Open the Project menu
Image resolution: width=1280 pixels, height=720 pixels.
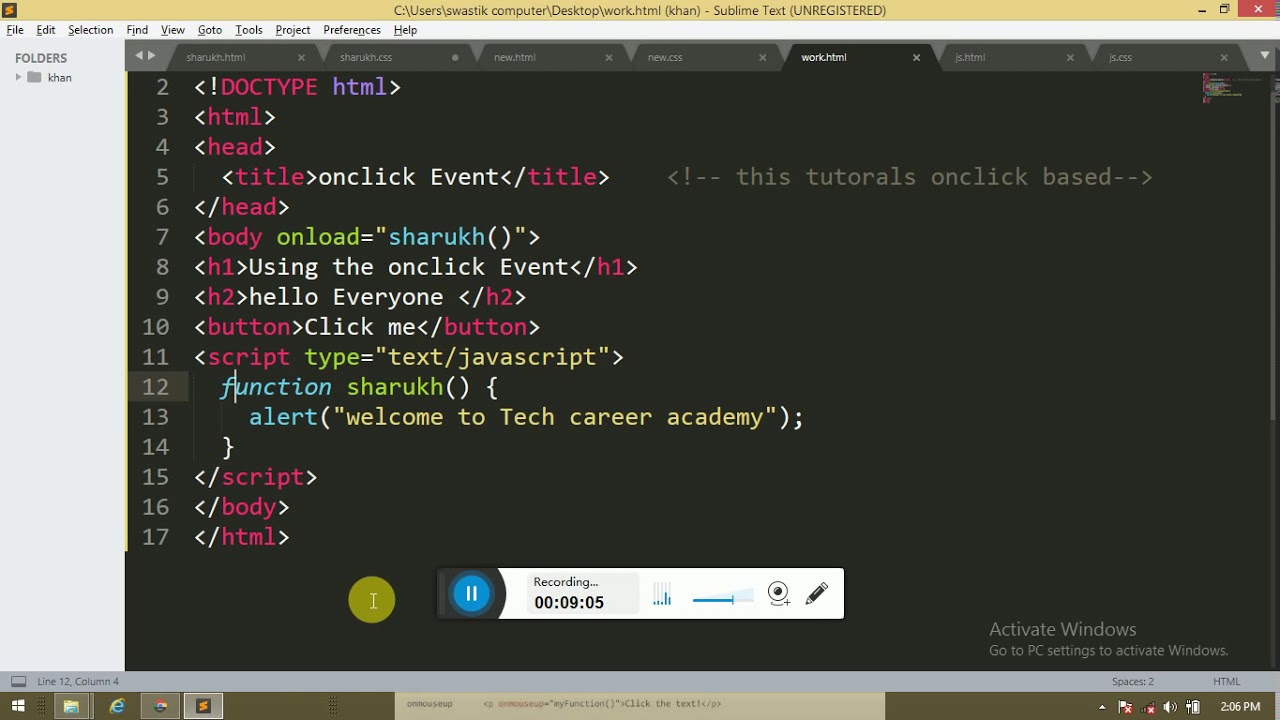point(293,30)
